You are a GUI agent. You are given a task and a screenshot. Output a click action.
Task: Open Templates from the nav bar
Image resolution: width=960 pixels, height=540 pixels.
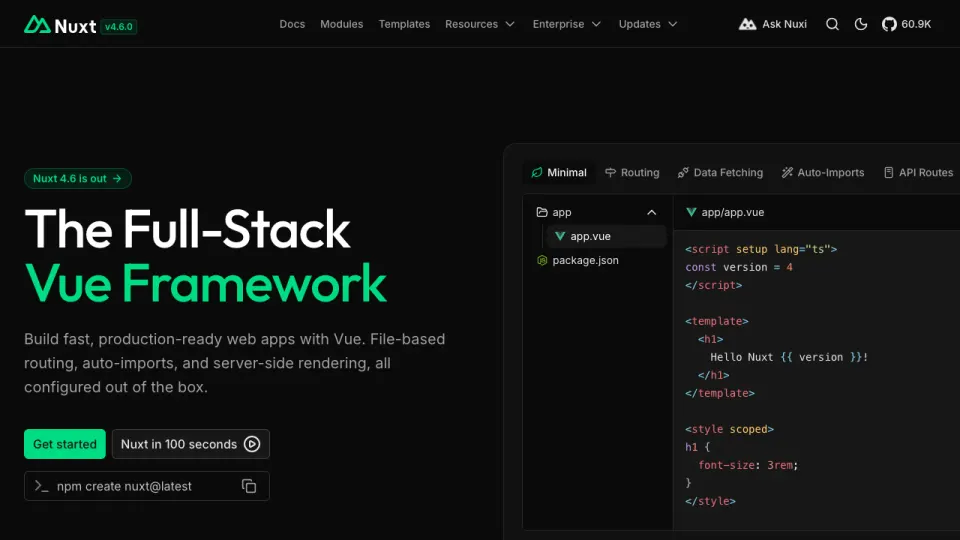(404, 24)
